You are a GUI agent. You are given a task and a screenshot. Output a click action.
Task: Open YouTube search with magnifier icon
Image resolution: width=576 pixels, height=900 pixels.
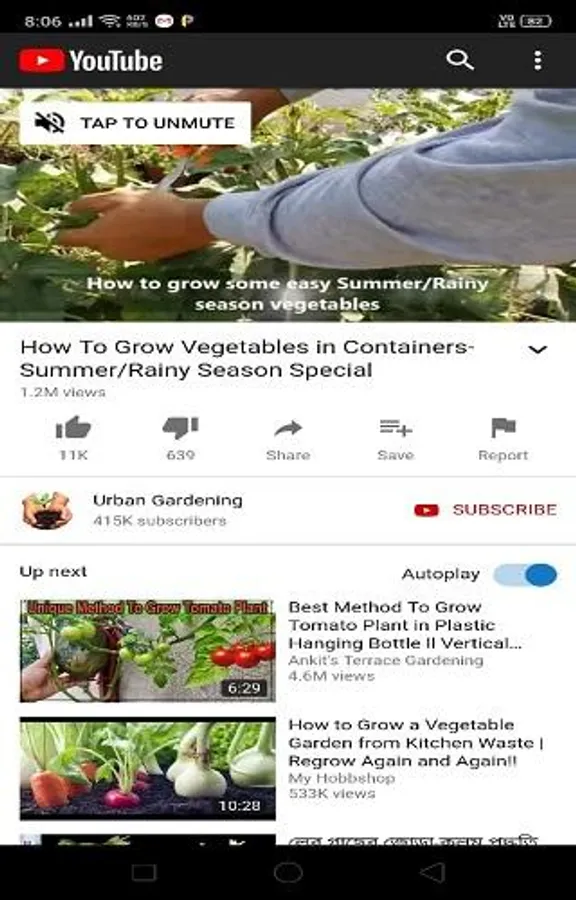pos(460,60)
